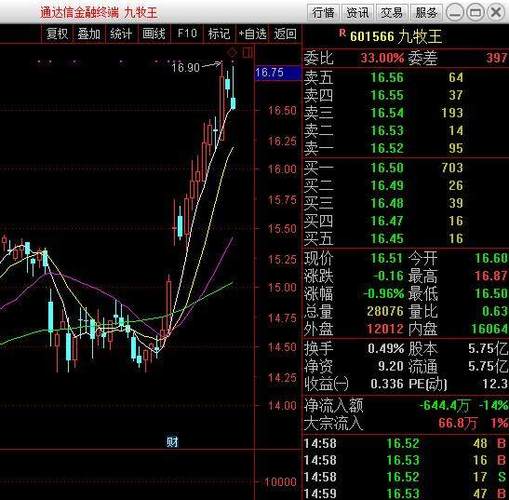Click the 10000 volume axis label
Screen dimensions: 509x500
[x=280, y=482]
